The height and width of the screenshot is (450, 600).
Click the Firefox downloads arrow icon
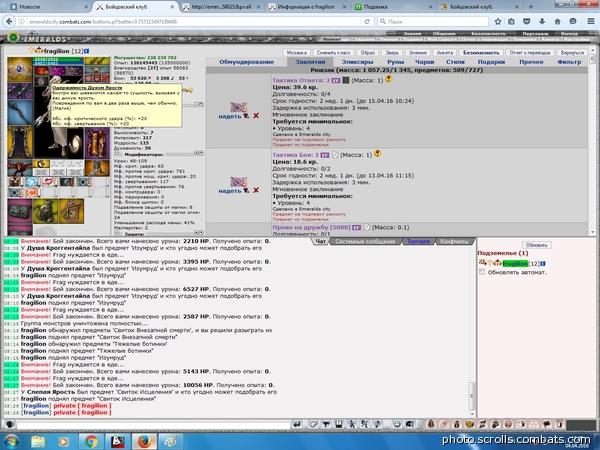tap(542, 21)
